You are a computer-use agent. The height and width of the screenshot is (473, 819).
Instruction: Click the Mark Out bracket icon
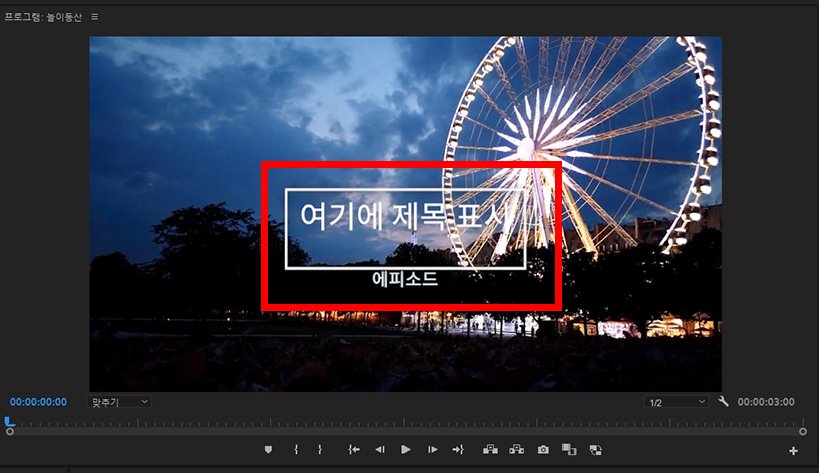click(320, 450)
